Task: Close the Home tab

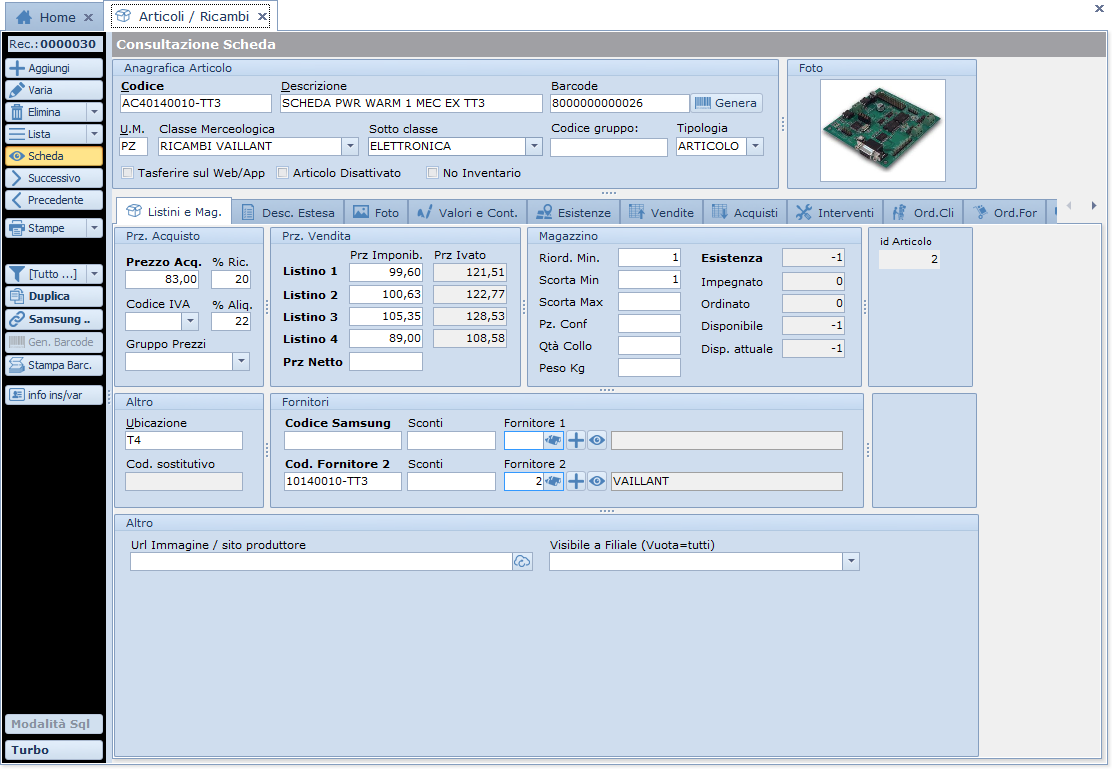Action: click(x=88, y=17)
